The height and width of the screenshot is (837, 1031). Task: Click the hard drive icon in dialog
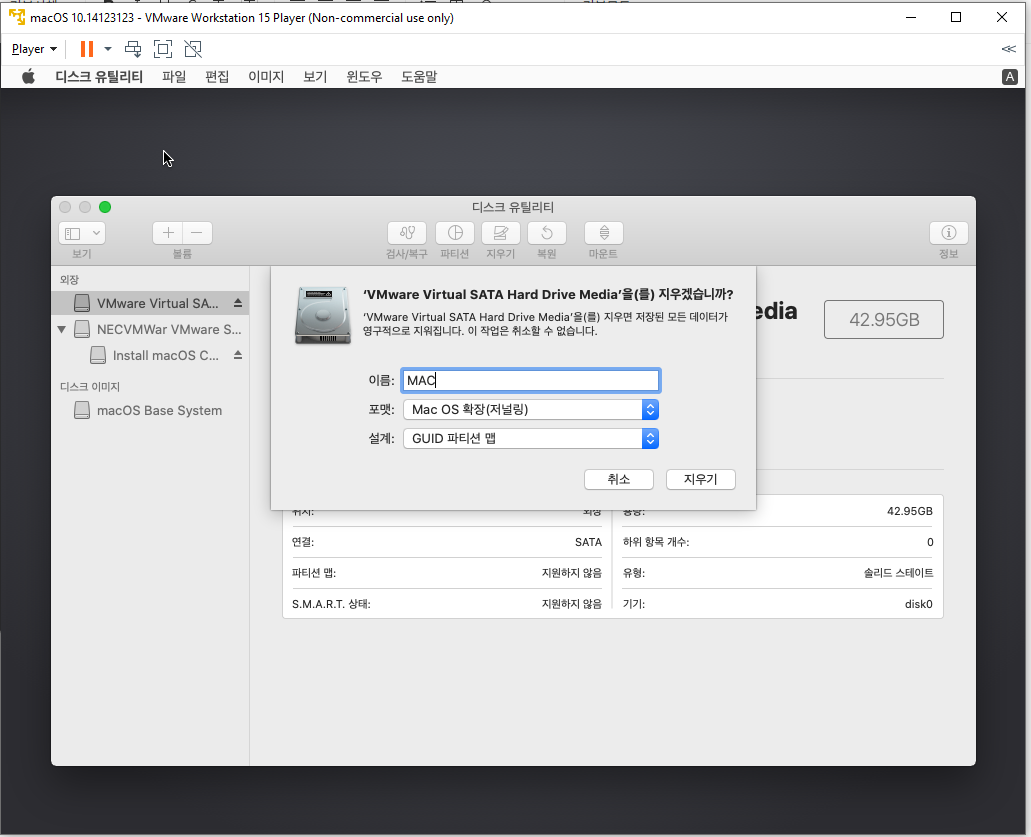coord(323,315)
